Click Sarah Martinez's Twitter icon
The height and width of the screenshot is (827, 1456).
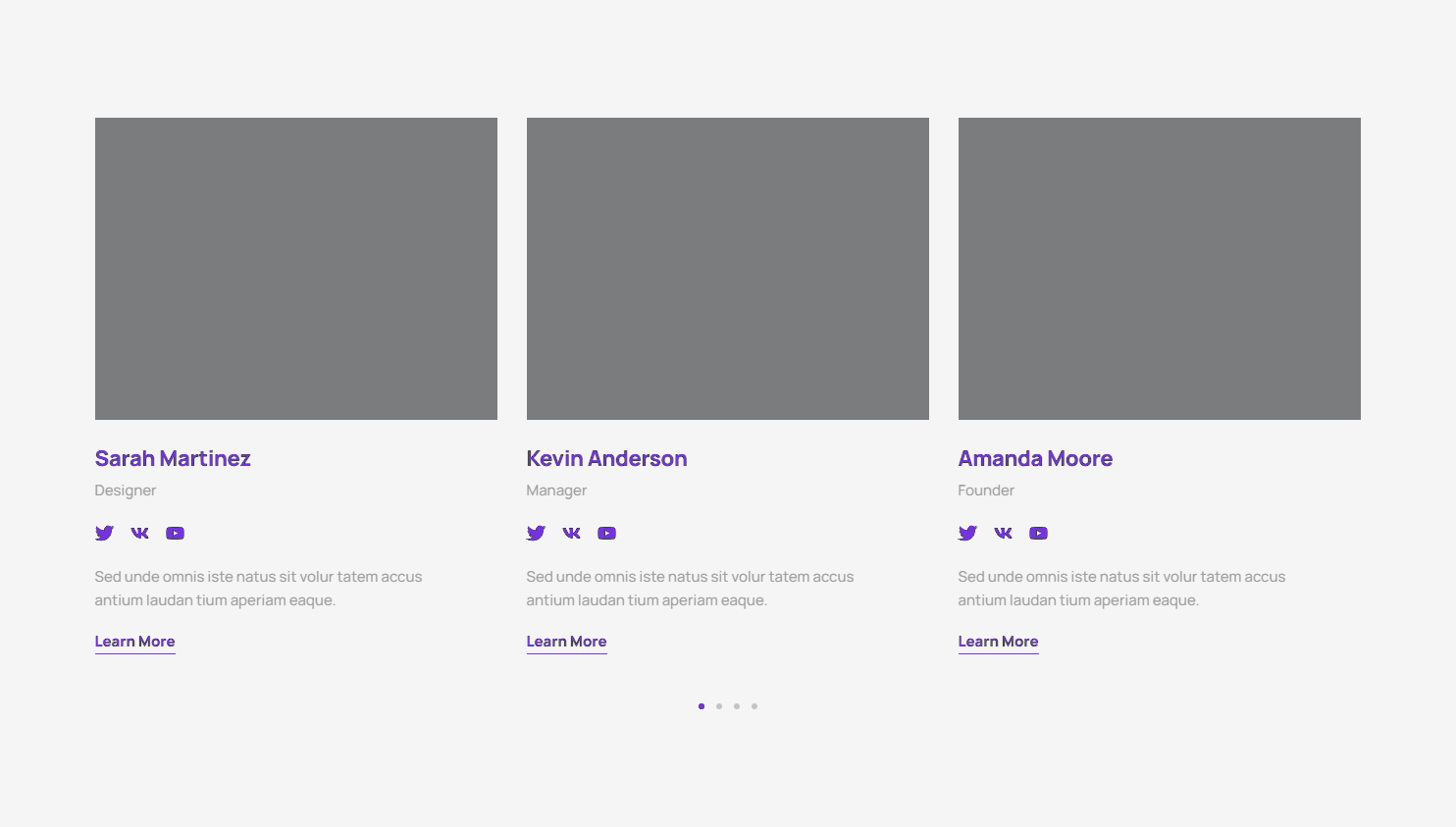coord(104,534)
